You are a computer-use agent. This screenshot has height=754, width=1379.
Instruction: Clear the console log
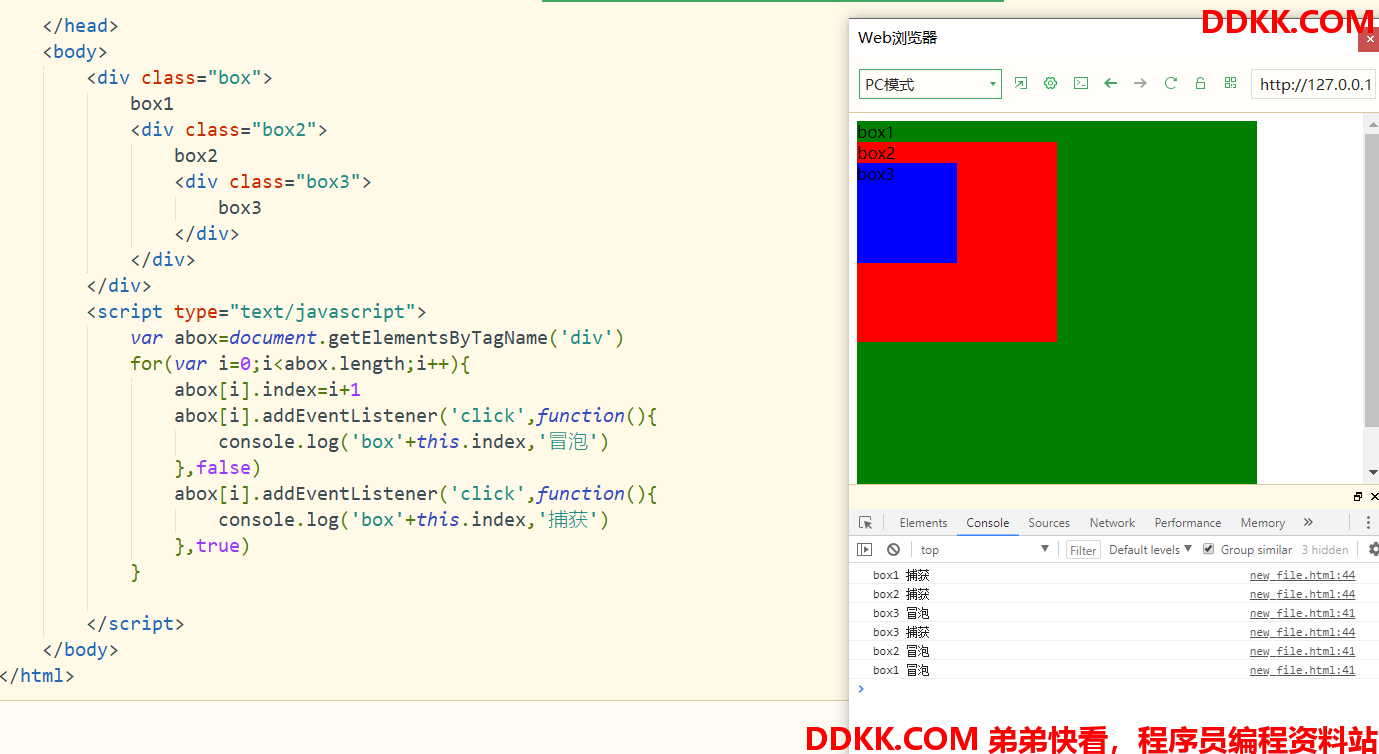coord(893,550)
